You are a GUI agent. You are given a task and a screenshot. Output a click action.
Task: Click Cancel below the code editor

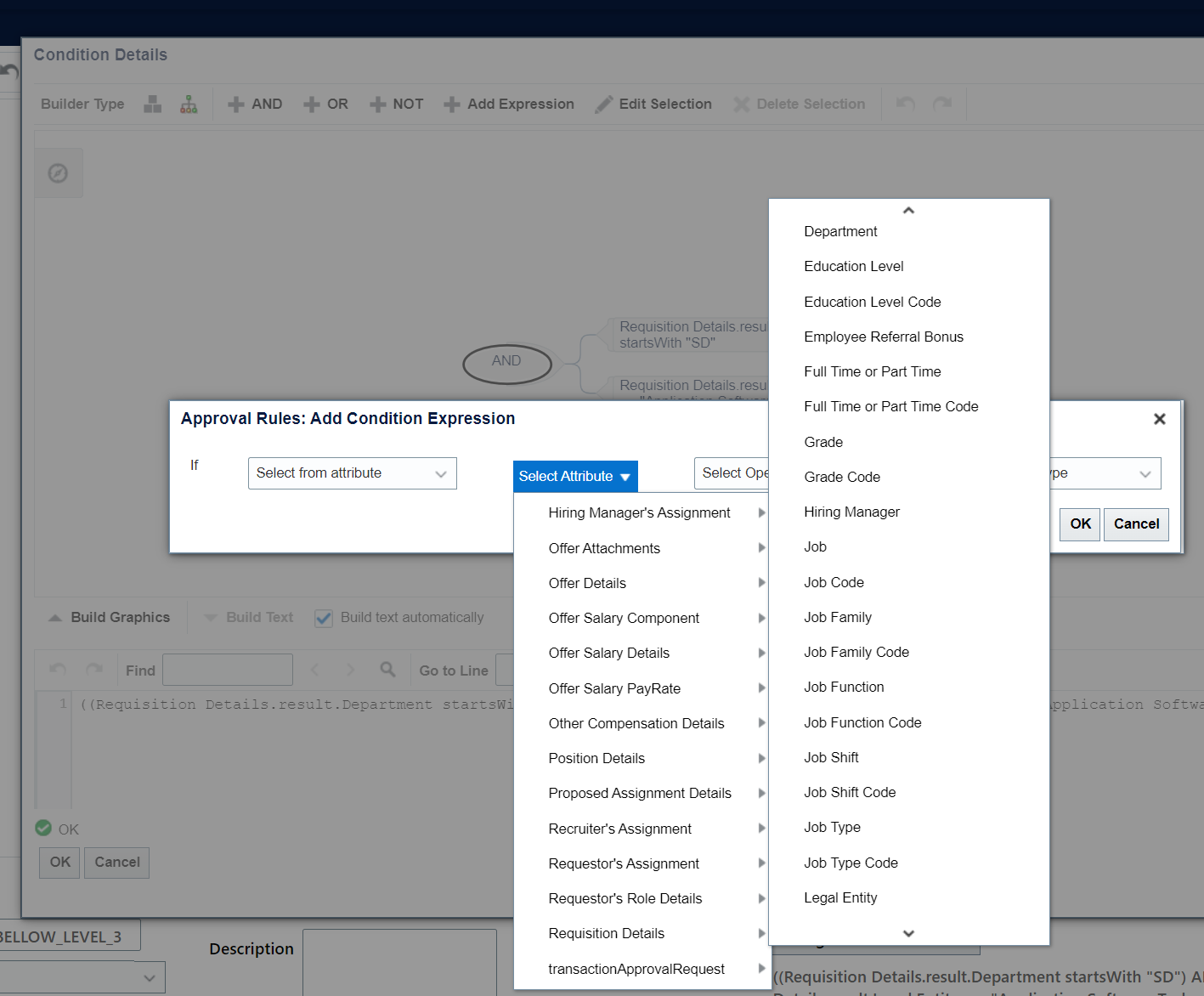[x=116, y=862]
